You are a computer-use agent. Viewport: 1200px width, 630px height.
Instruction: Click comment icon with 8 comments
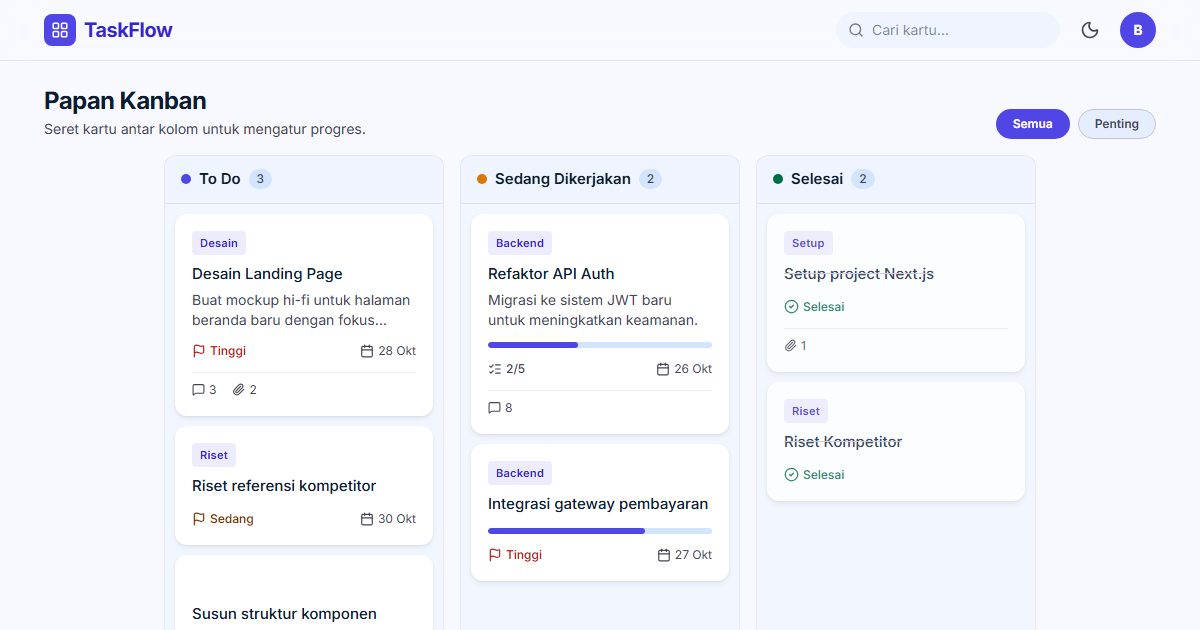coord(494,408)
